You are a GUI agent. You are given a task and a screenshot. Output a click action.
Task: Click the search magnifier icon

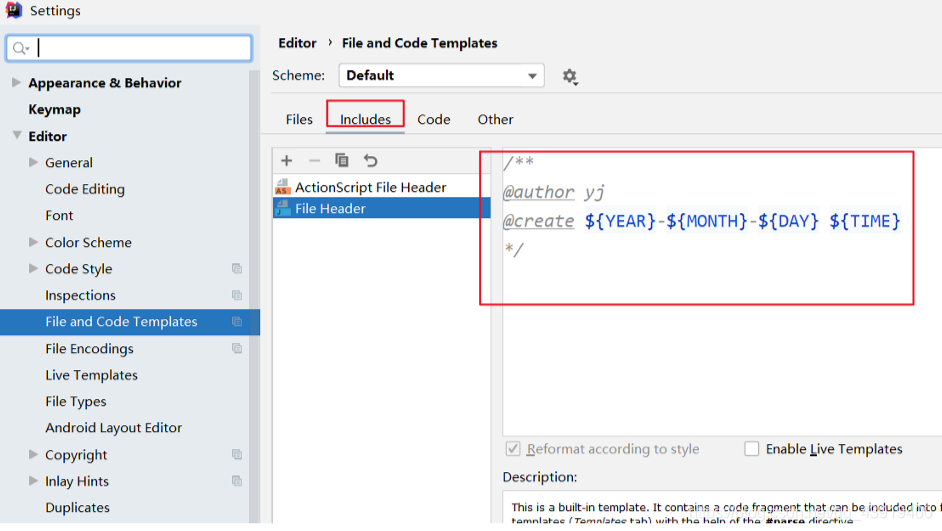coord(20,48)
